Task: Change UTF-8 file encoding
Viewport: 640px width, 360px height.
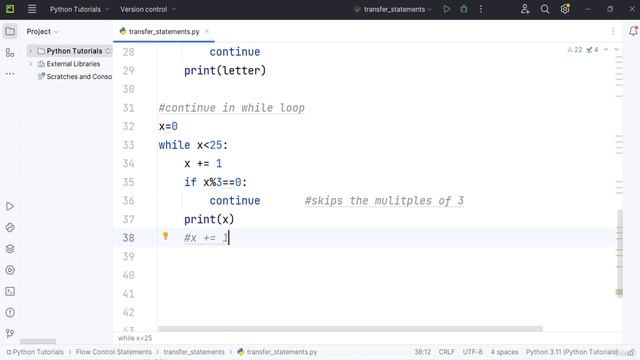Action: click(472, 352)
